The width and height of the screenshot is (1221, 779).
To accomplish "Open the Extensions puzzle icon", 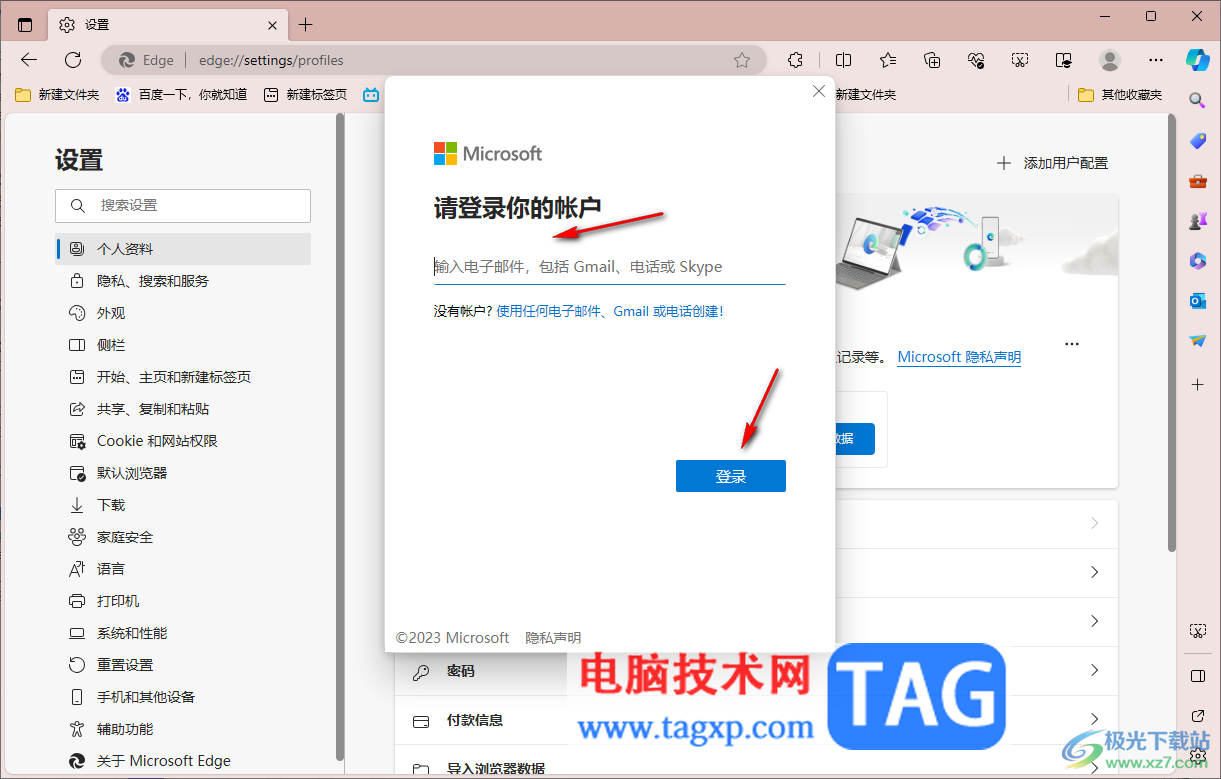I will click(x=795, y=60).
